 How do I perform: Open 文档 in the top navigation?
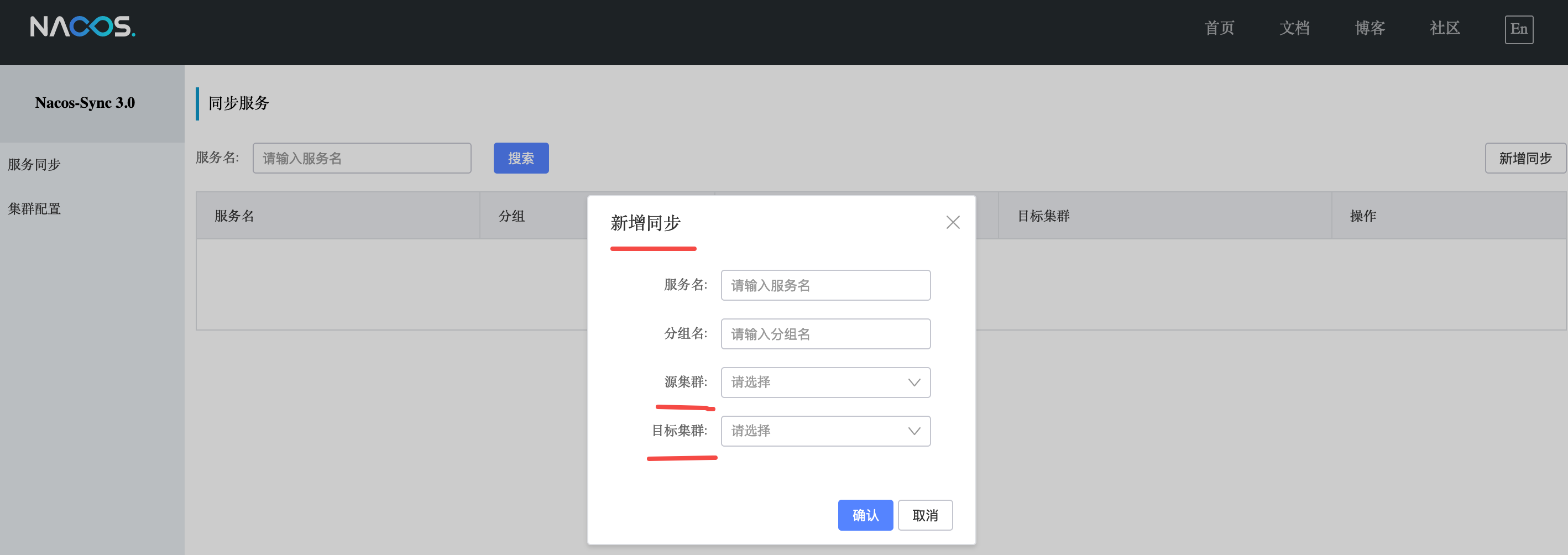coord(1294,28)
